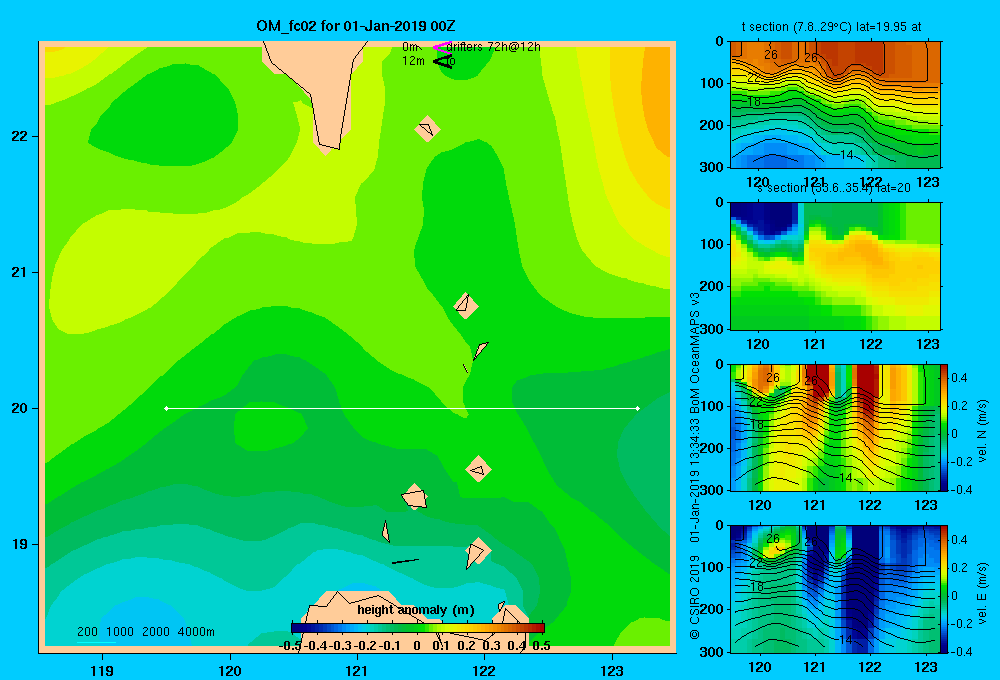Open the temperature section panel
This screenshot has width=1000, height=680.
[835, 105]
